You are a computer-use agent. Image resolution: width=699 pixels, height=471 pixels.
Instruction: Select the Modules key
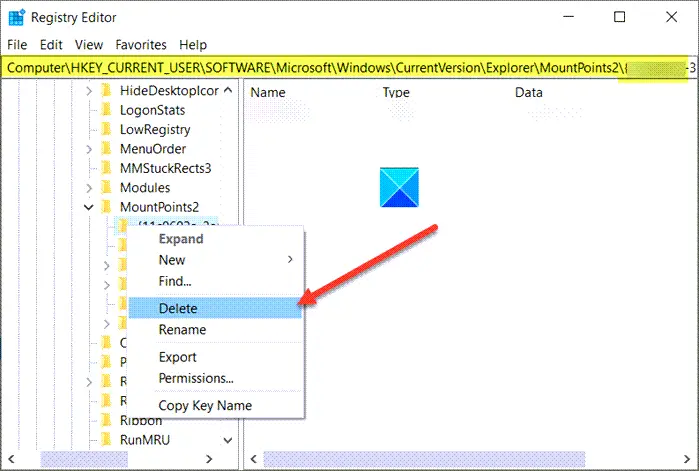tap(145, 188)
